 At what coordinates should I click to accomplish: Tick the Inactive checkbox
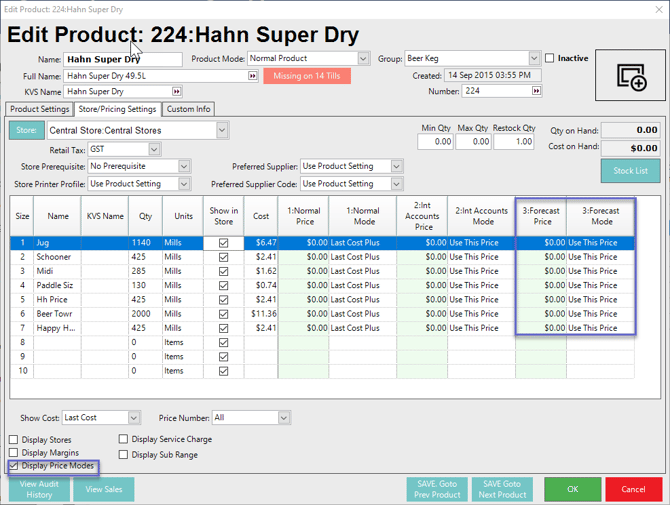(550, 59)
